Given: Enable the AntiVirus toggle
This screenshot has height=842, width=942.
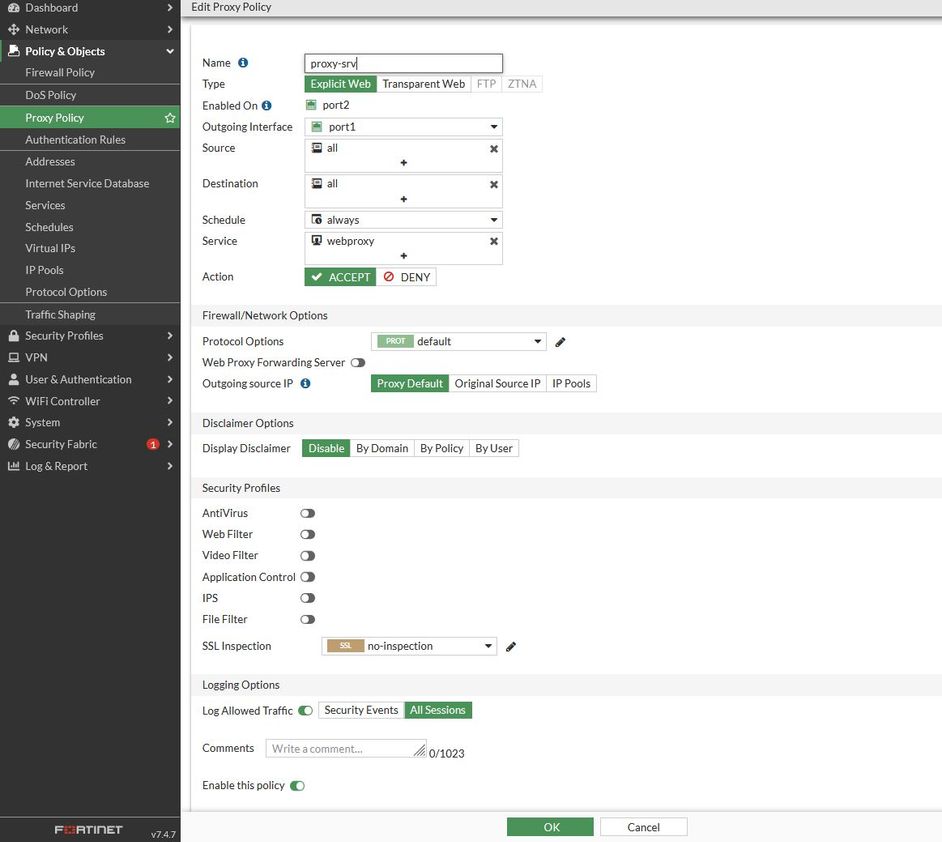Looking at the screenshot, I should 308,513.
